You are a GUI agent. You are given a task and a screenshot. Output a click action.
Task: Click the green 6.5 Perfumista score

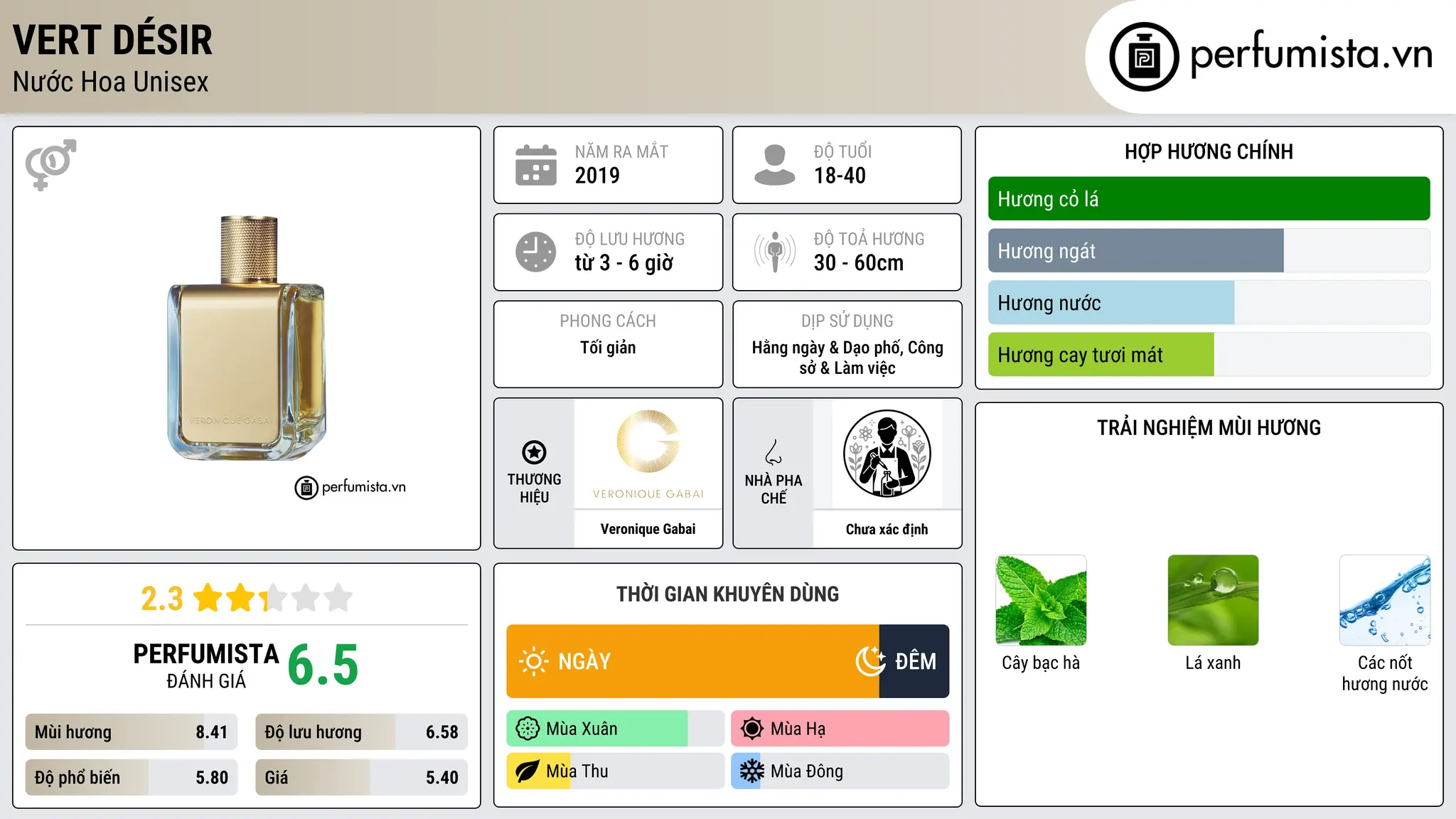point(323,665)
